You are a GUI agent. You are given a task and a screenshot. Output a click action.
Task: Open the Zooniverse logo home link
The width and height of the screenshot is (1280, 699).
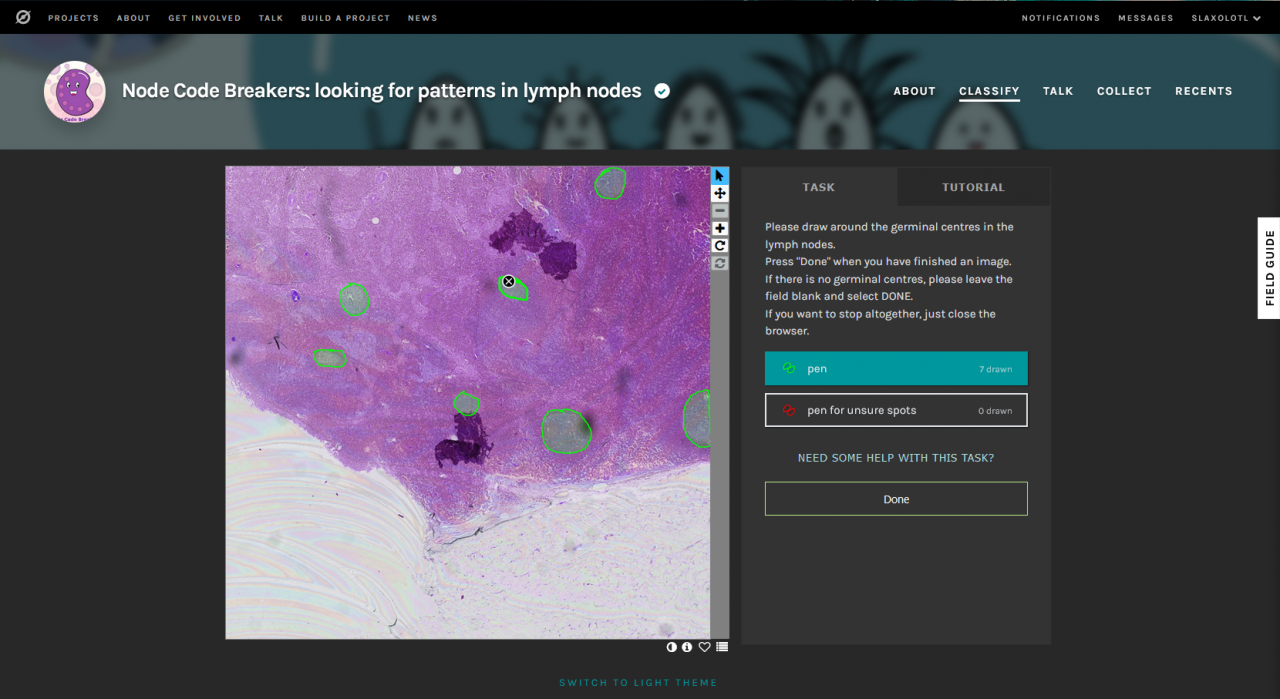click(23, 17)
